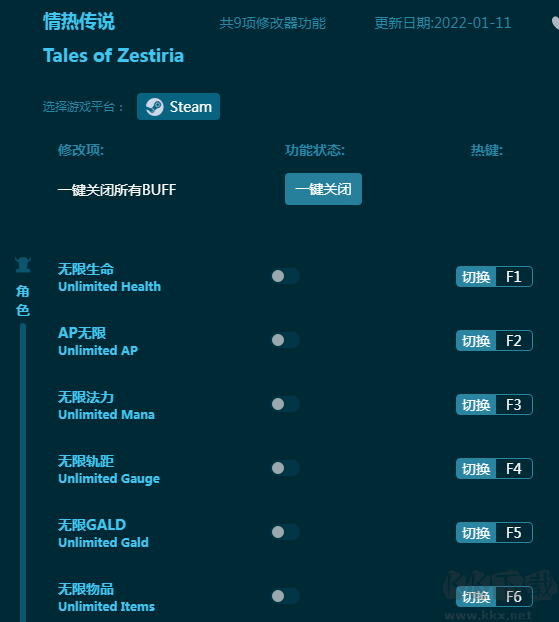This screenshot has height=622, width=559.
Task: Select the Steam platform button
Action: (x=179, y=107)
